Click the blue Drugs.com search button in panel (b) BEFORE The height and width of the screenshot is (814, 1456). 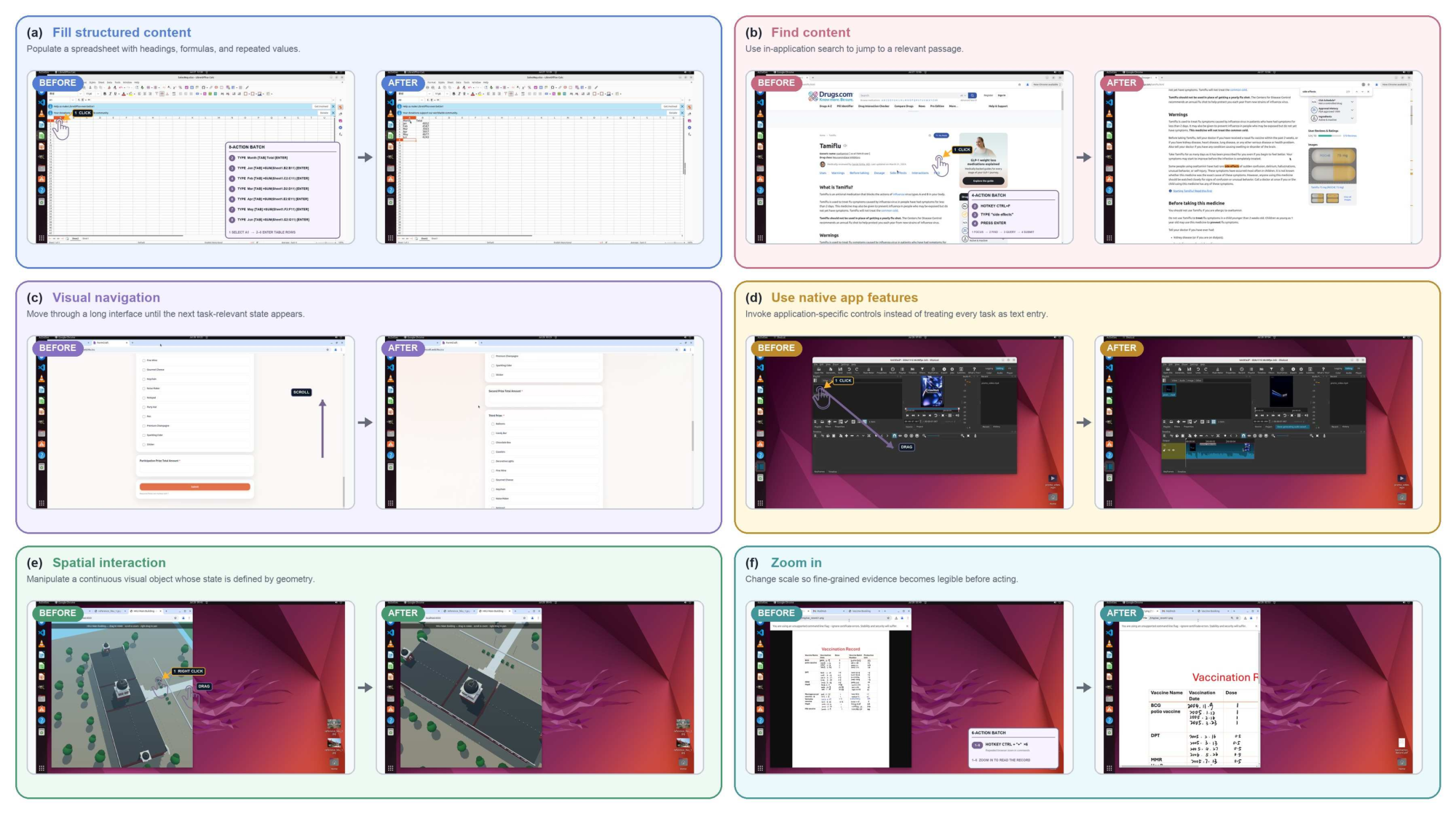(x=972, y=95)
